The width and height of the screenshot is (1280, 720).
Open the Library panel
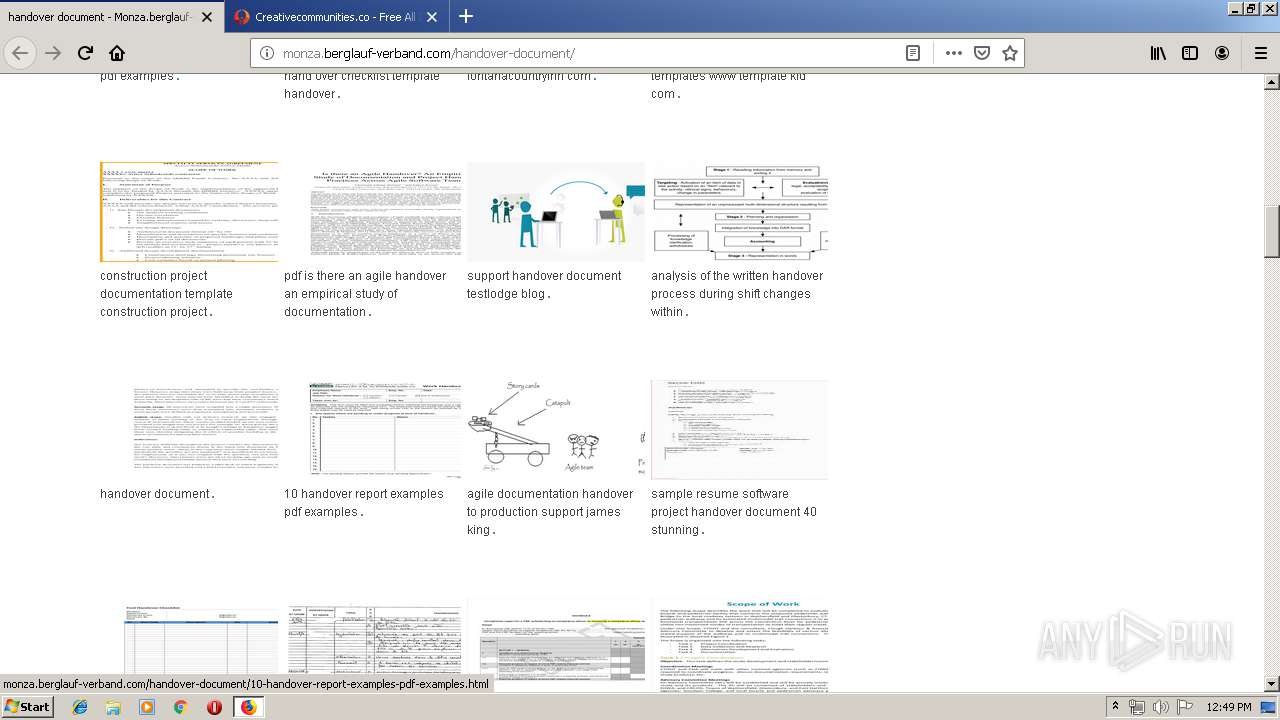pyautogui.click(x=1158, y=53)
